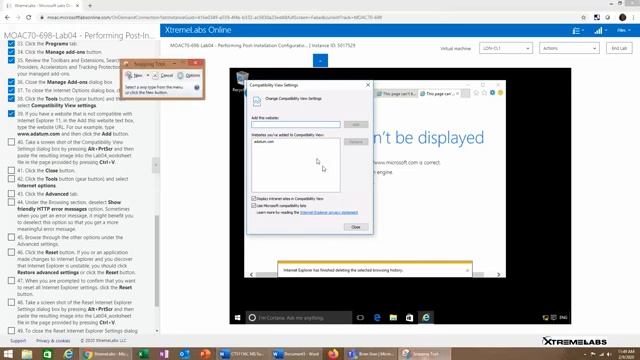Collapse the instructions panel with the side handle
640x360 pixels.
[x=156, y=165]
